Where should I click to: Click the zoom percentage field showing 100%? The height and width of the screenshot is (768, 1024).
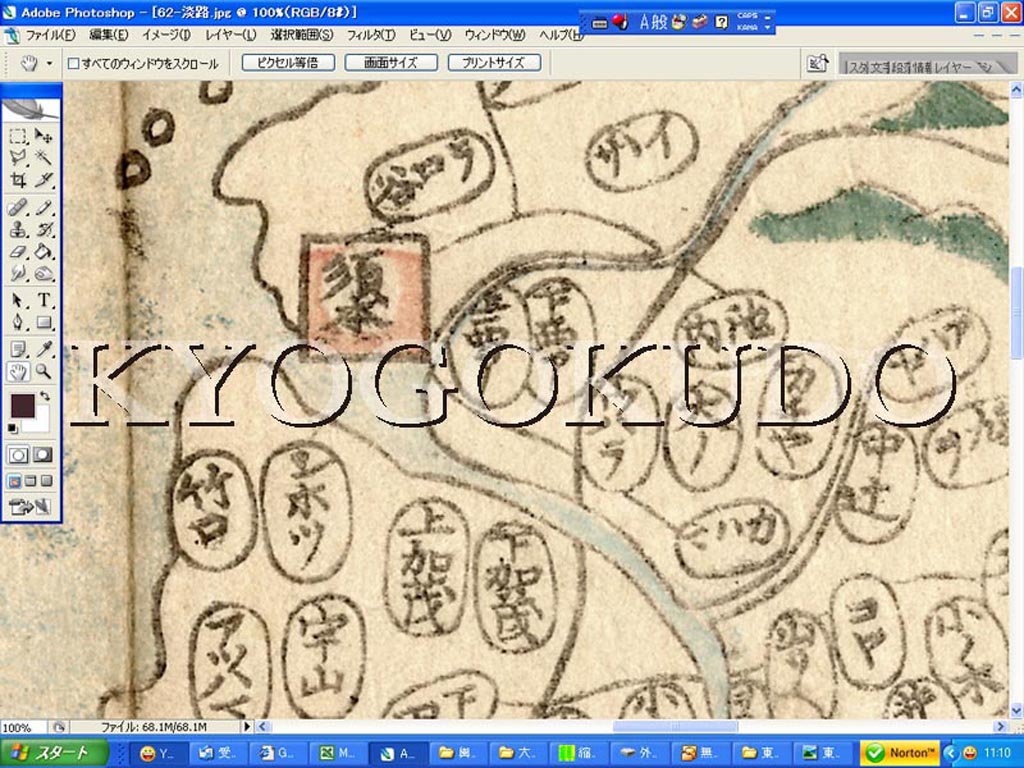pyautogui.click(x=23, y=727)
